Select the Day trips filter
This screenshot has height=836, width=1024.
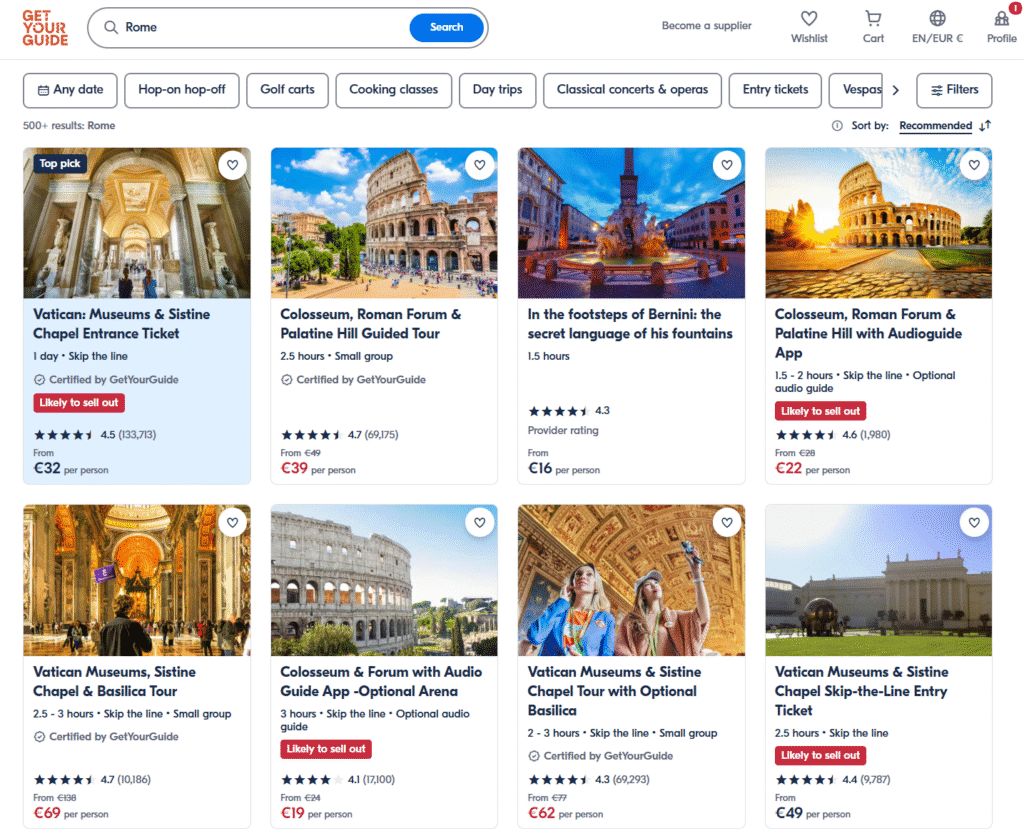coord(497,90)
